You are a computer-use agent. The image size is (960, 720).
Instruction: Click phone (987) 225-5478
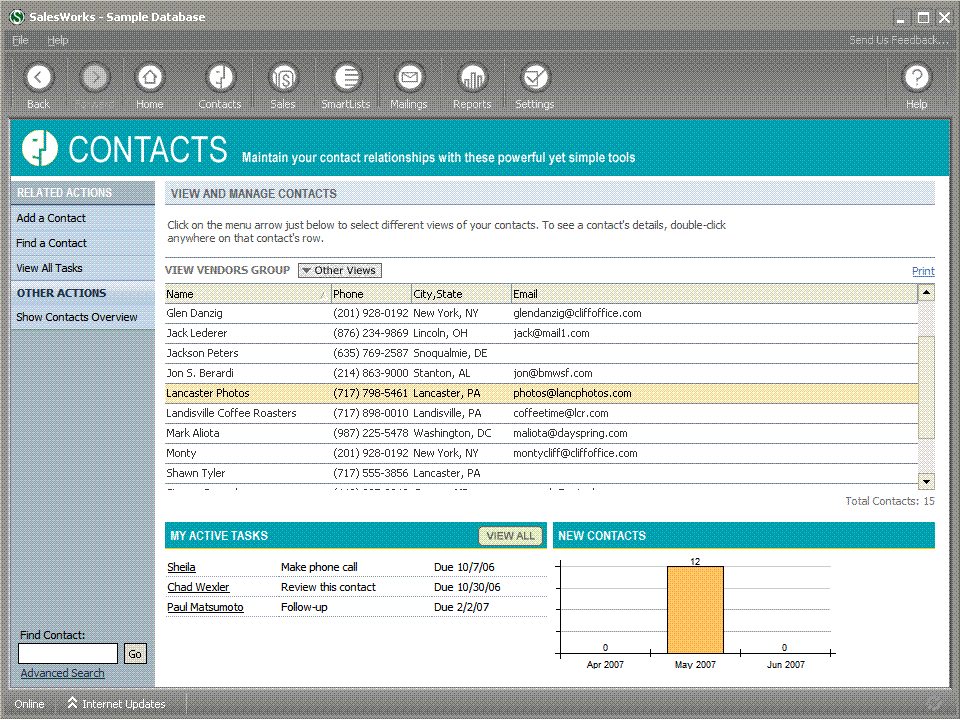coord(370,433)
